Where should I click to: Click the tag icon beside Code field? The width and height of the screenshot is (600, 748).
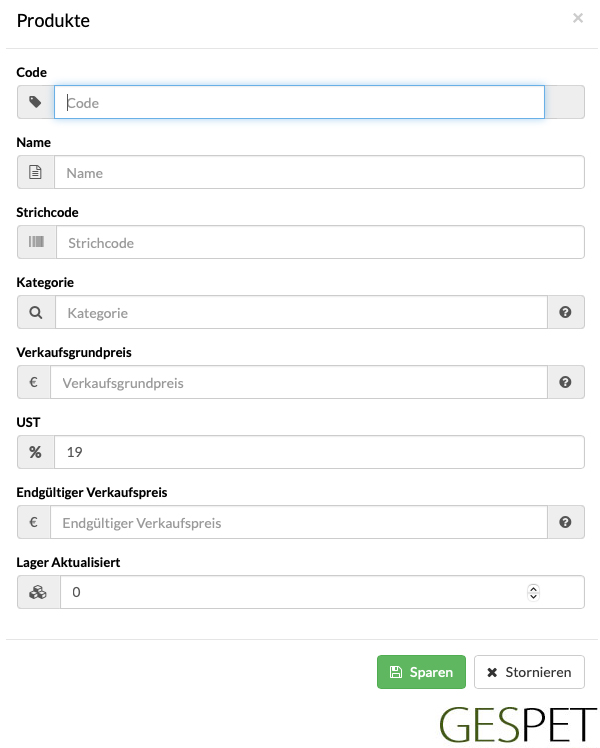35,102
